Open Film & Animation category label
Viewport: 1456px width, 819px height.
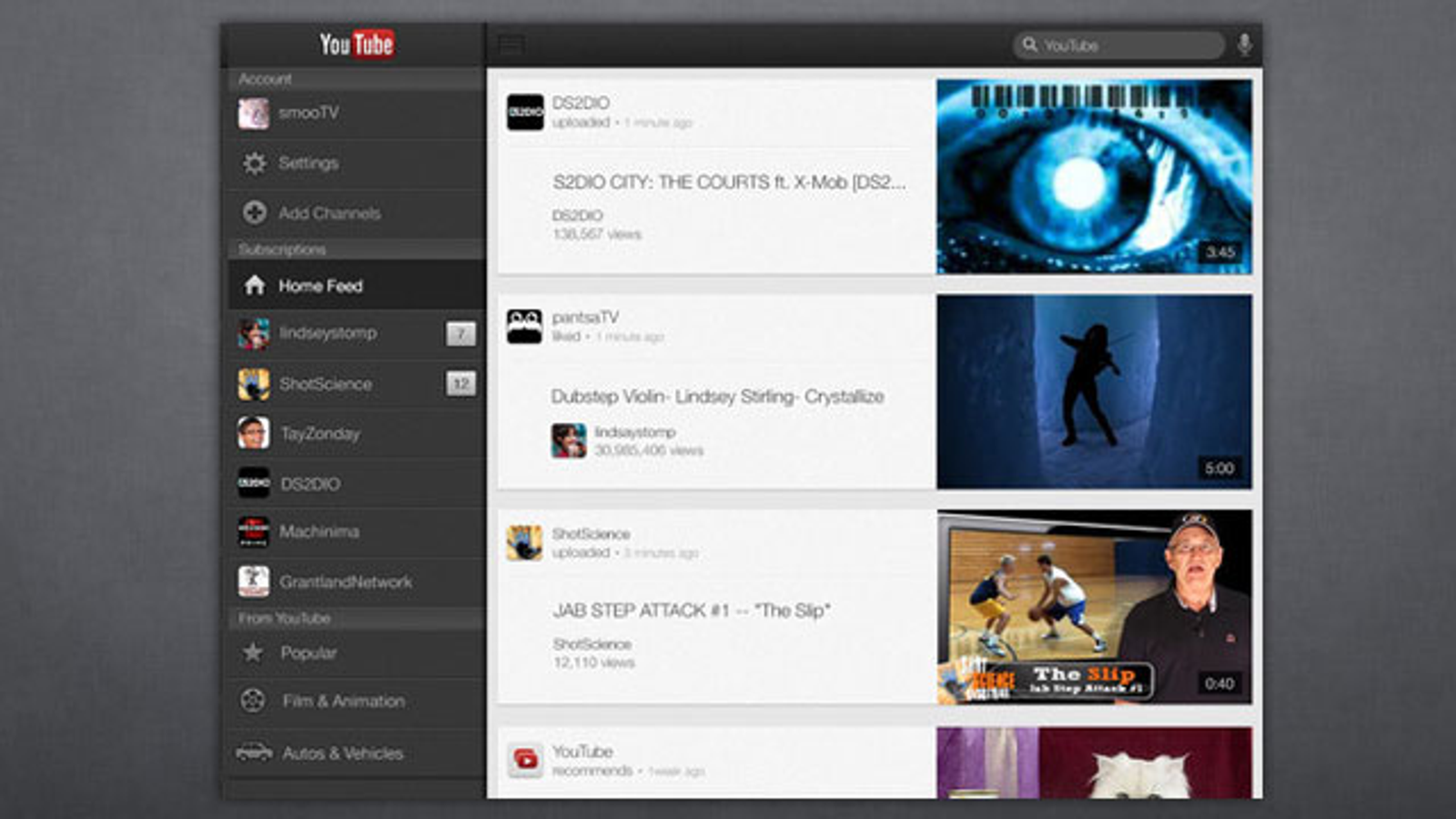click(343, 701)
